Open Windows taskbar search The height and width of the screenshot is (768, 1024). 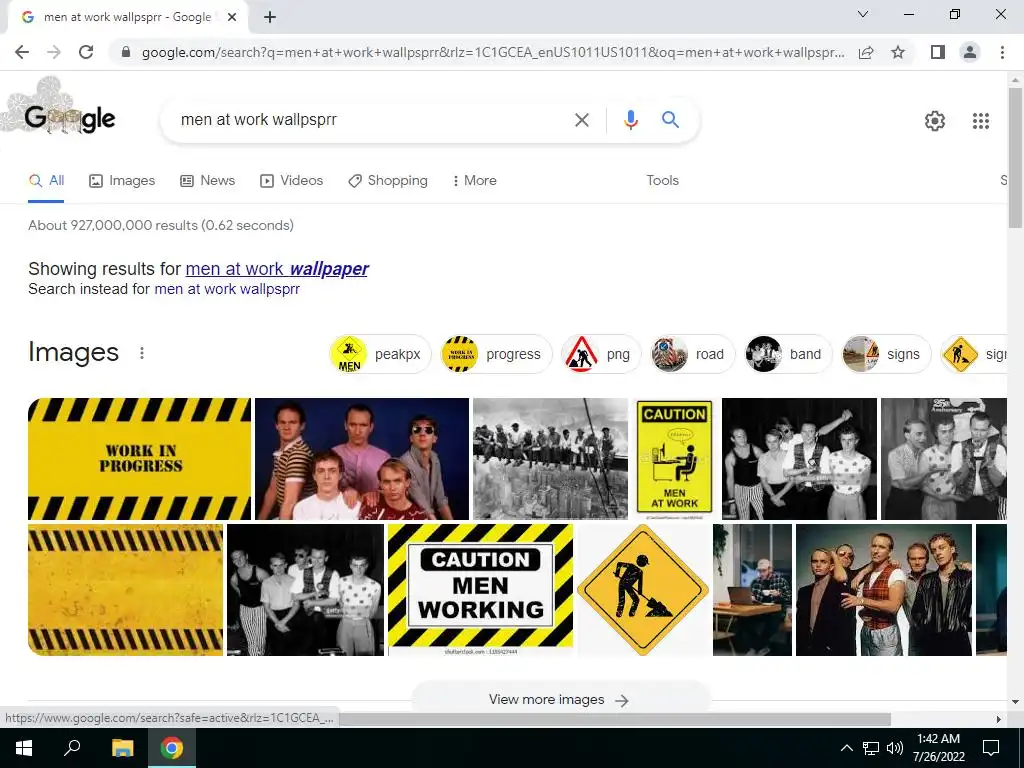pos(72,748)
